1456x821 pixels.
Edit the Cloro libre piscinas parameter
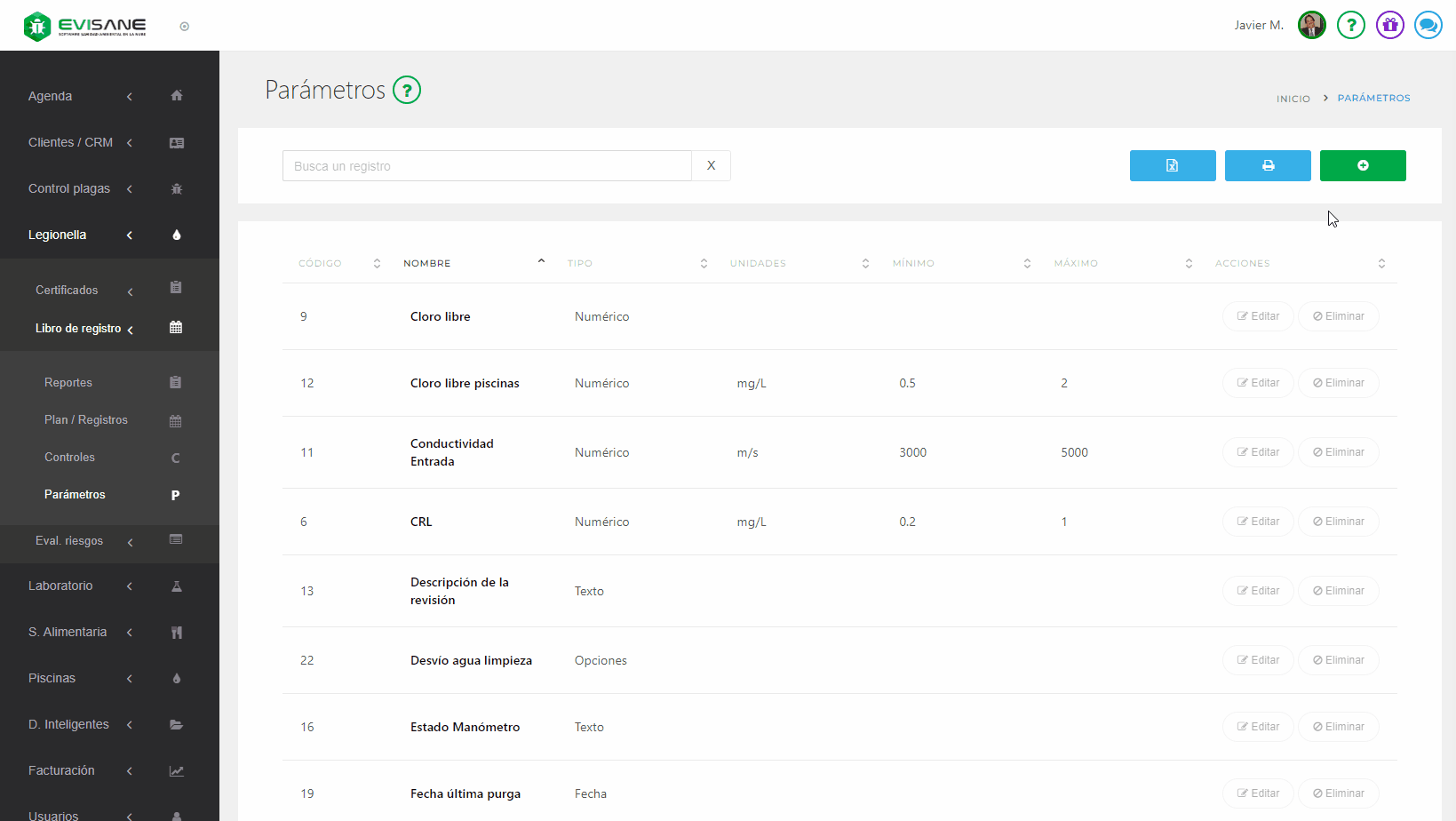(x=1257, y=383)
